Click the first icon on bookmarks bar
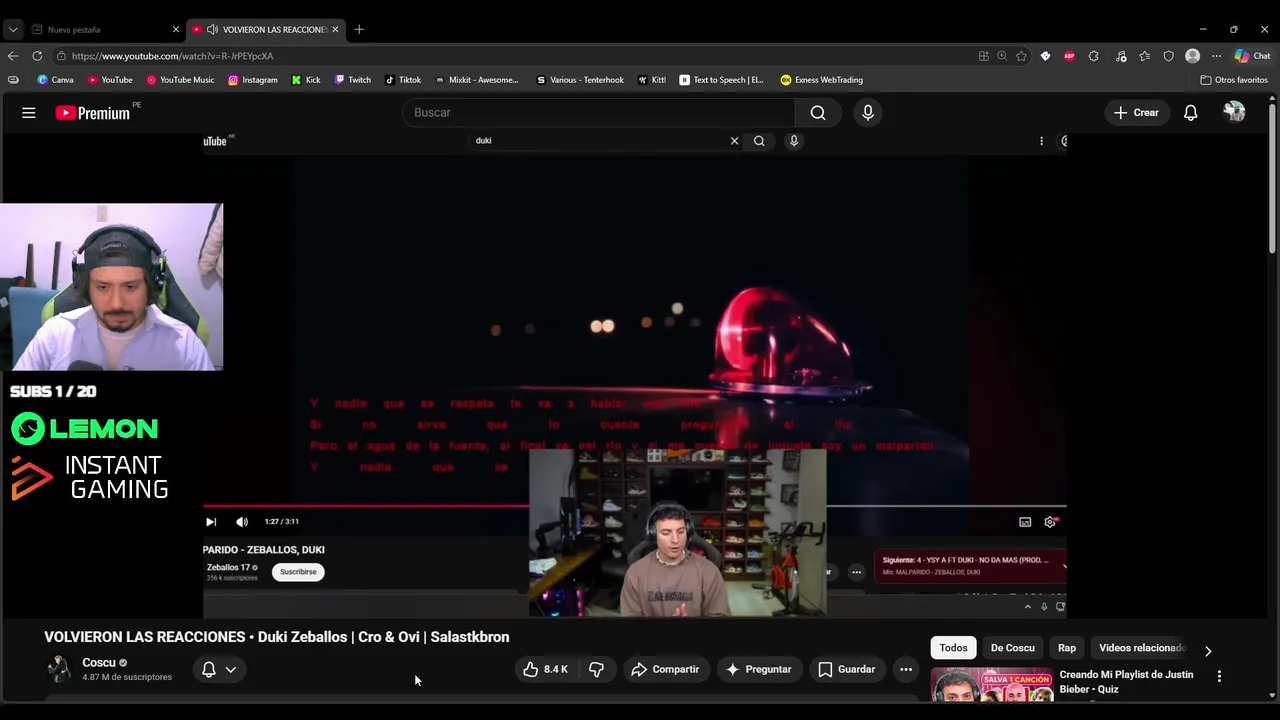Image resolution: width=1280 pixels, height=720 pixels. pyautogui.click(x=13, y=80)
